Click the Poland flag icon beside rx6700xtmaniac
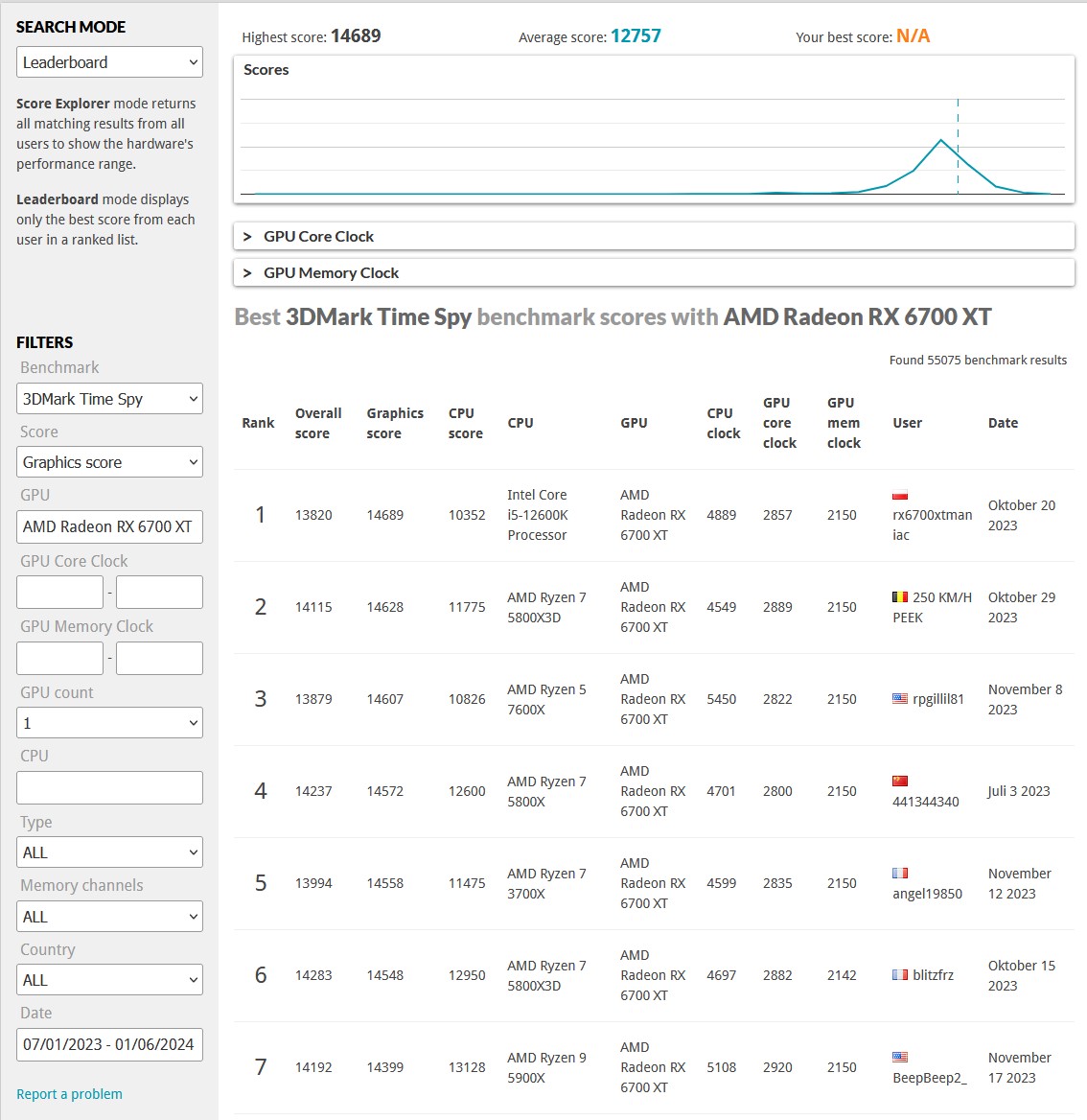This screenshot has height=1120, width=1087. (900, 495)
